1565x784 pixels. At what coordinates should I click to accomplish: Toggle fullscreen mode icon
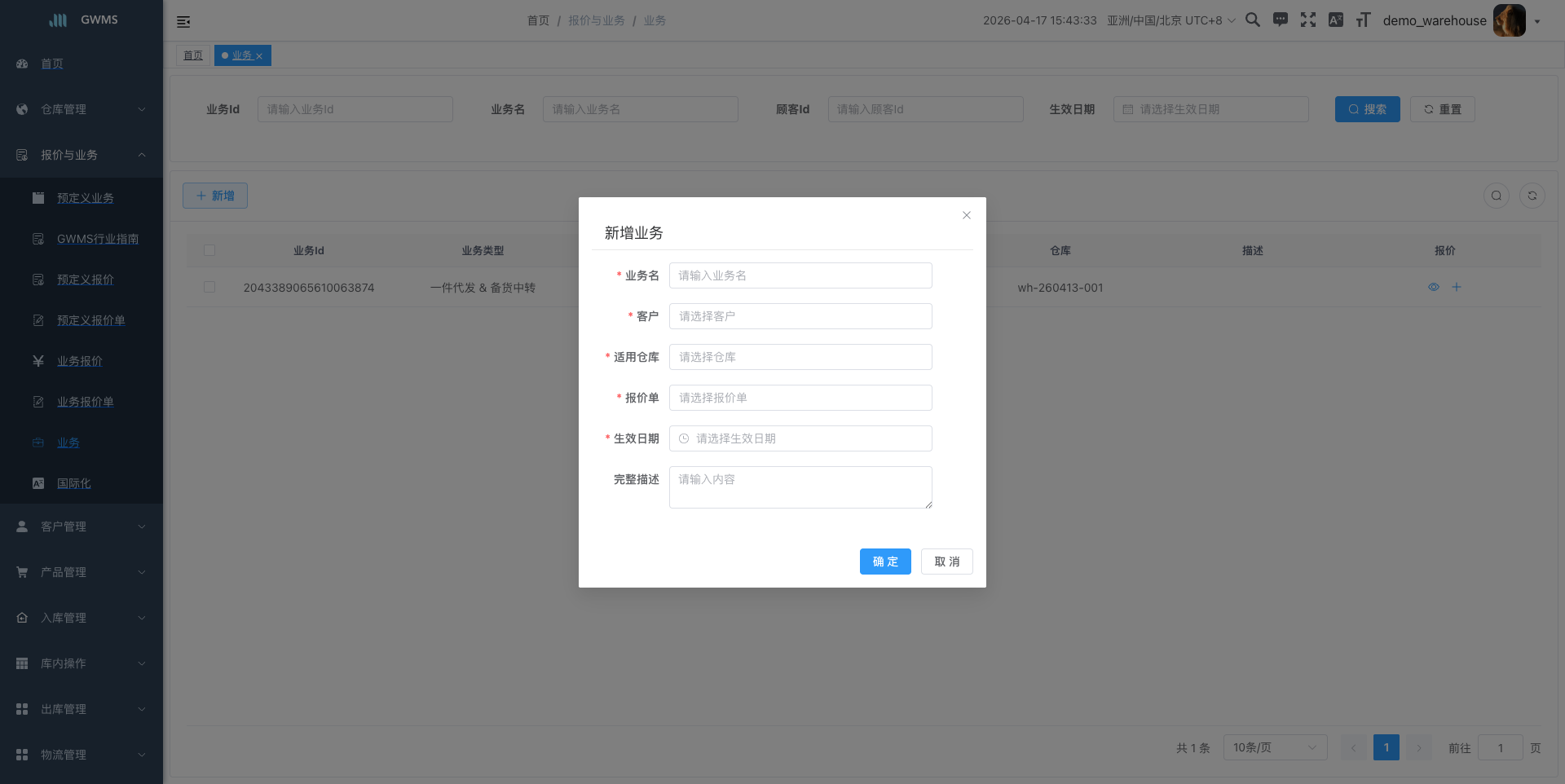(1308, 20)
